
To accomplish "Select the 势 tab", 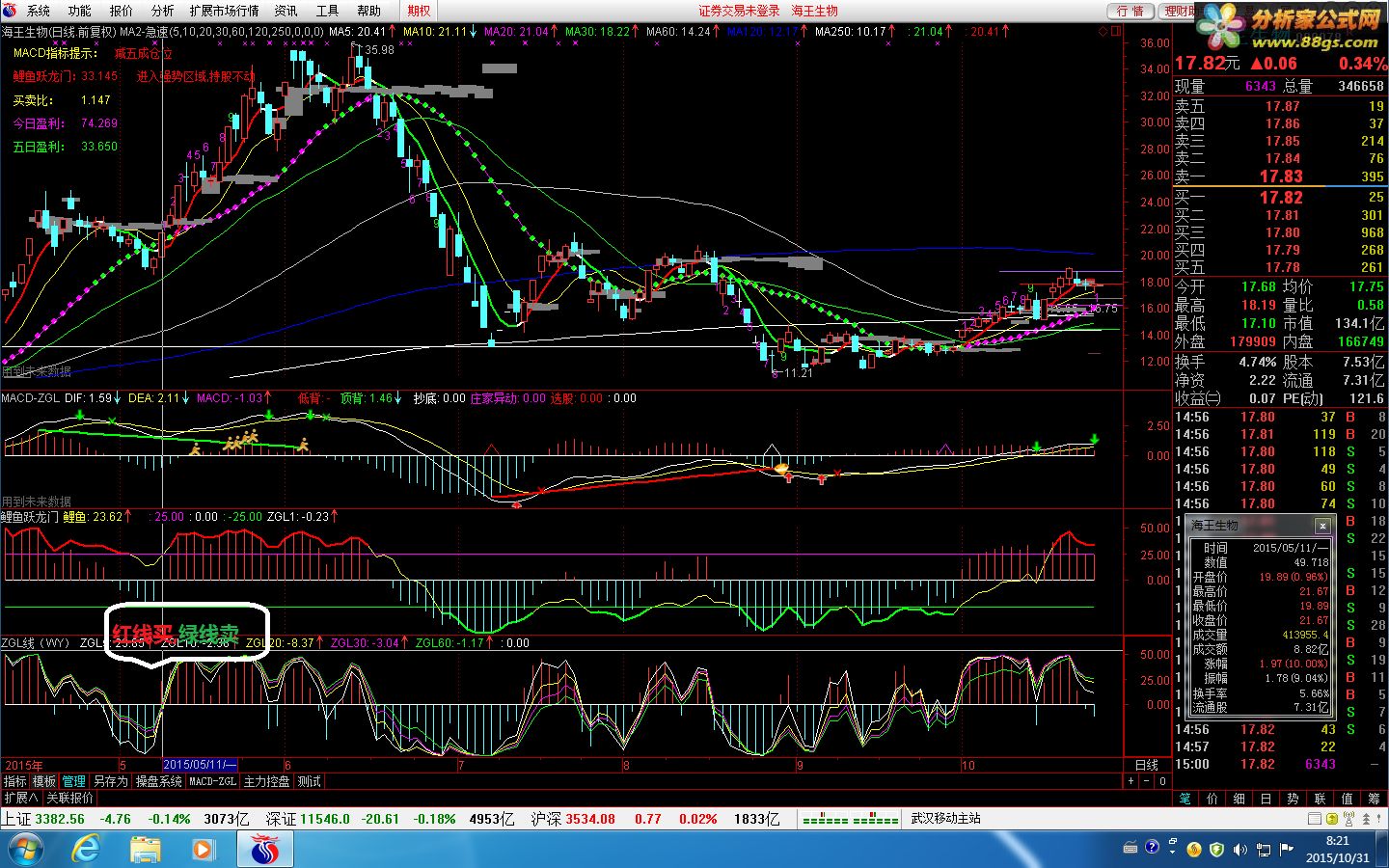I will point(1294,798).
